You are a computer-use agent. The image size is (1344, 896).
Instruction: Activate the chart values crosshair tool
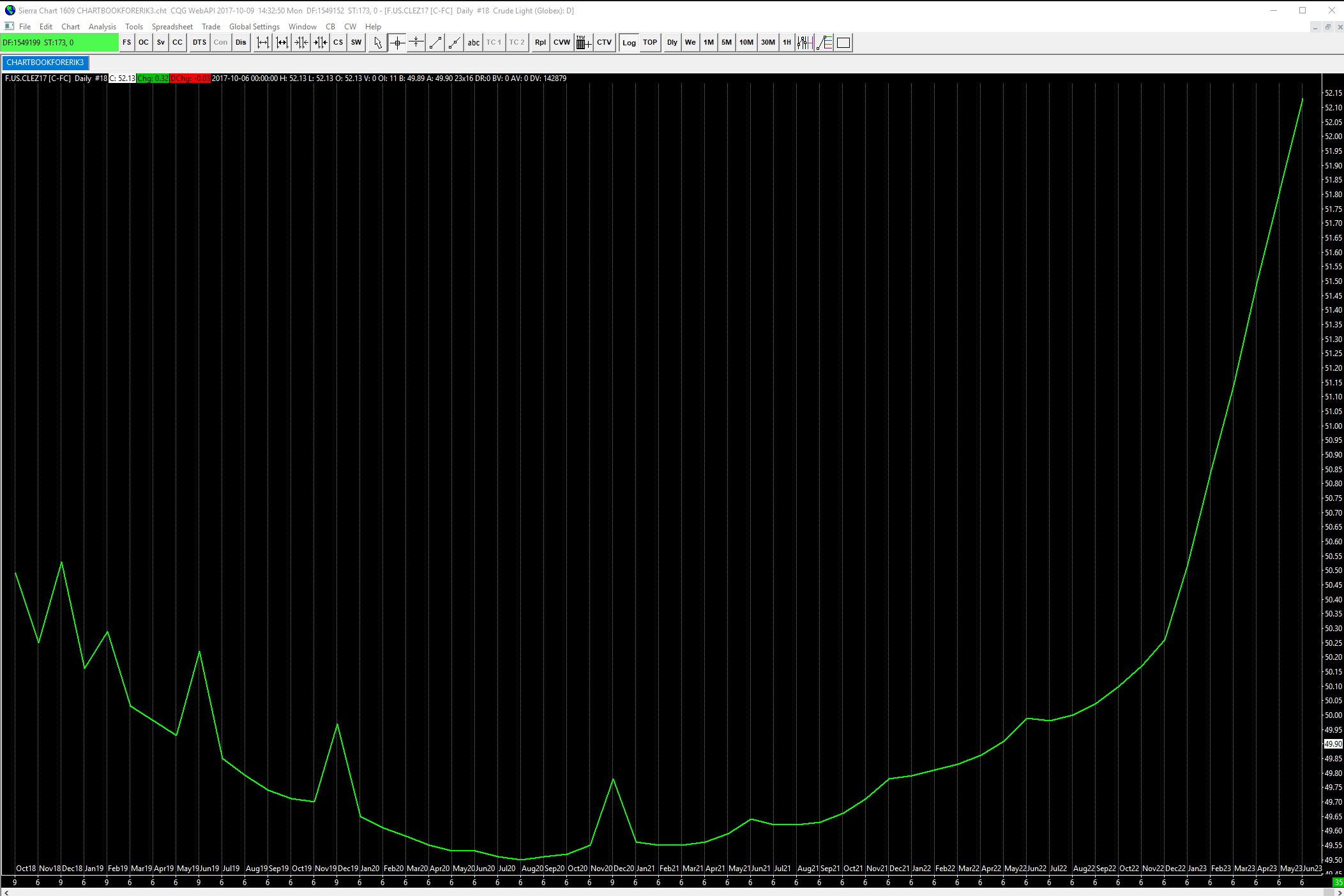[x=397, y=43]
